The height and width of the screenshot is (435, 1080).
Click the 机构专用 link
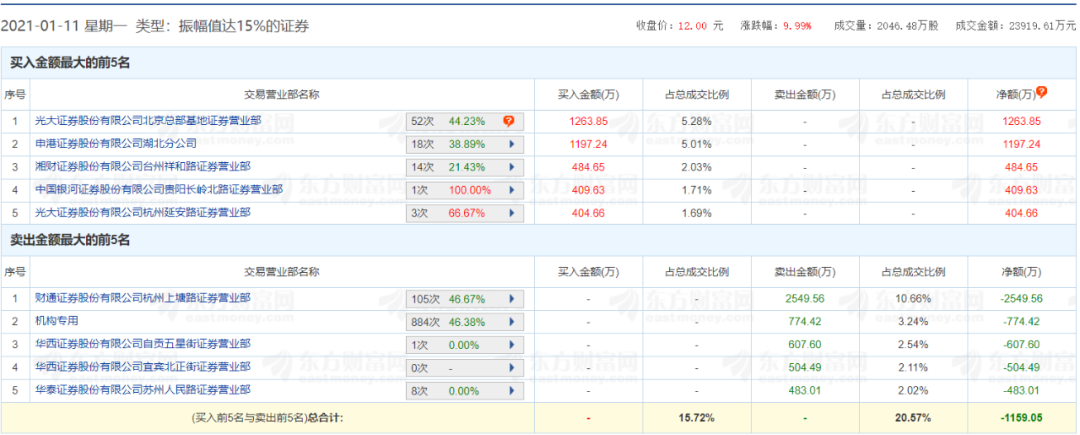[56, 322]
